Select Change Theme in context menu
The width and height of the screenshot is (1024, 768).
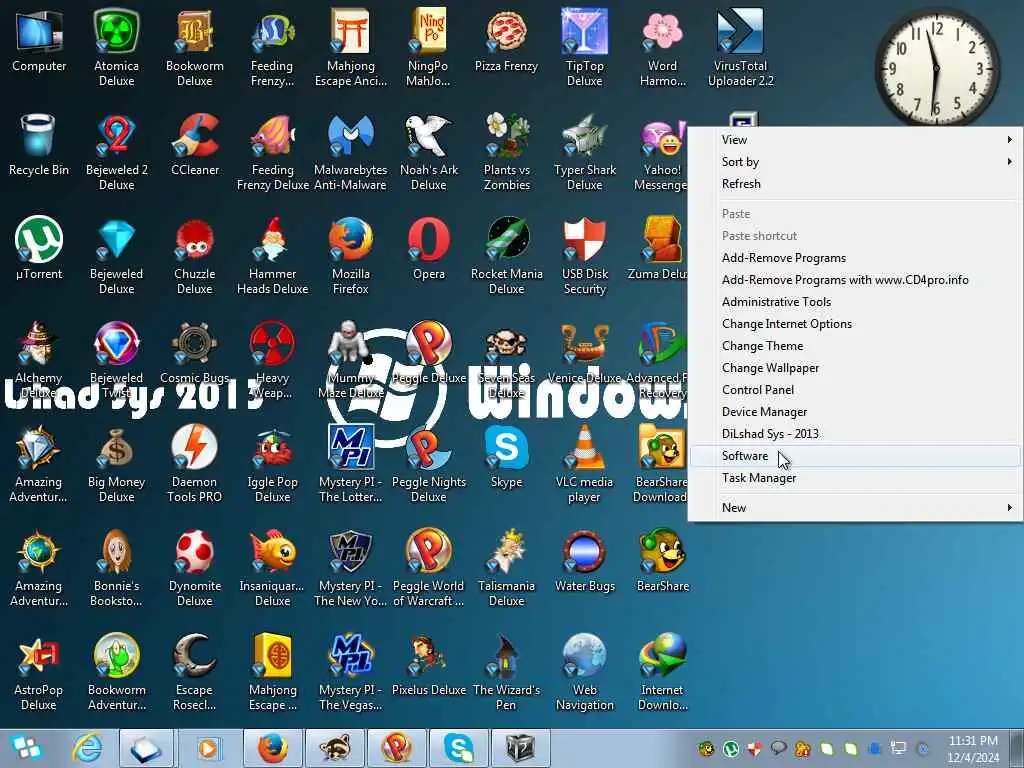856,345
